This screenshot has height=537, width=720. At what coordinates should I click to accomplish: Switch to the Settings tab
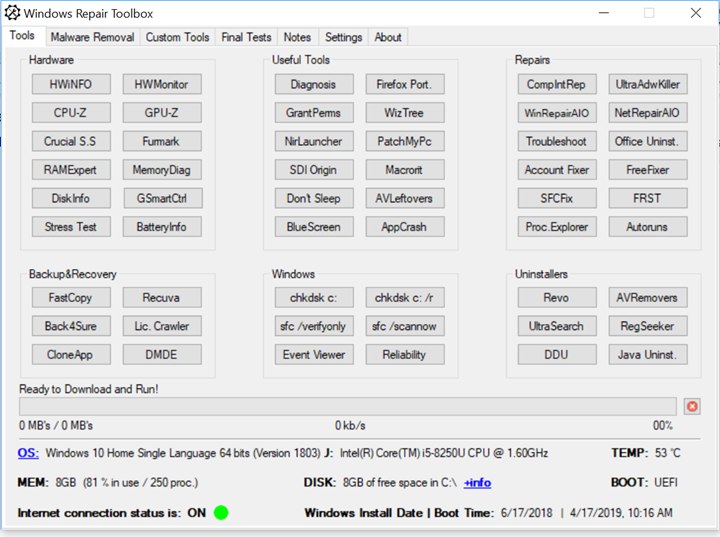click(x=343, y=37)
